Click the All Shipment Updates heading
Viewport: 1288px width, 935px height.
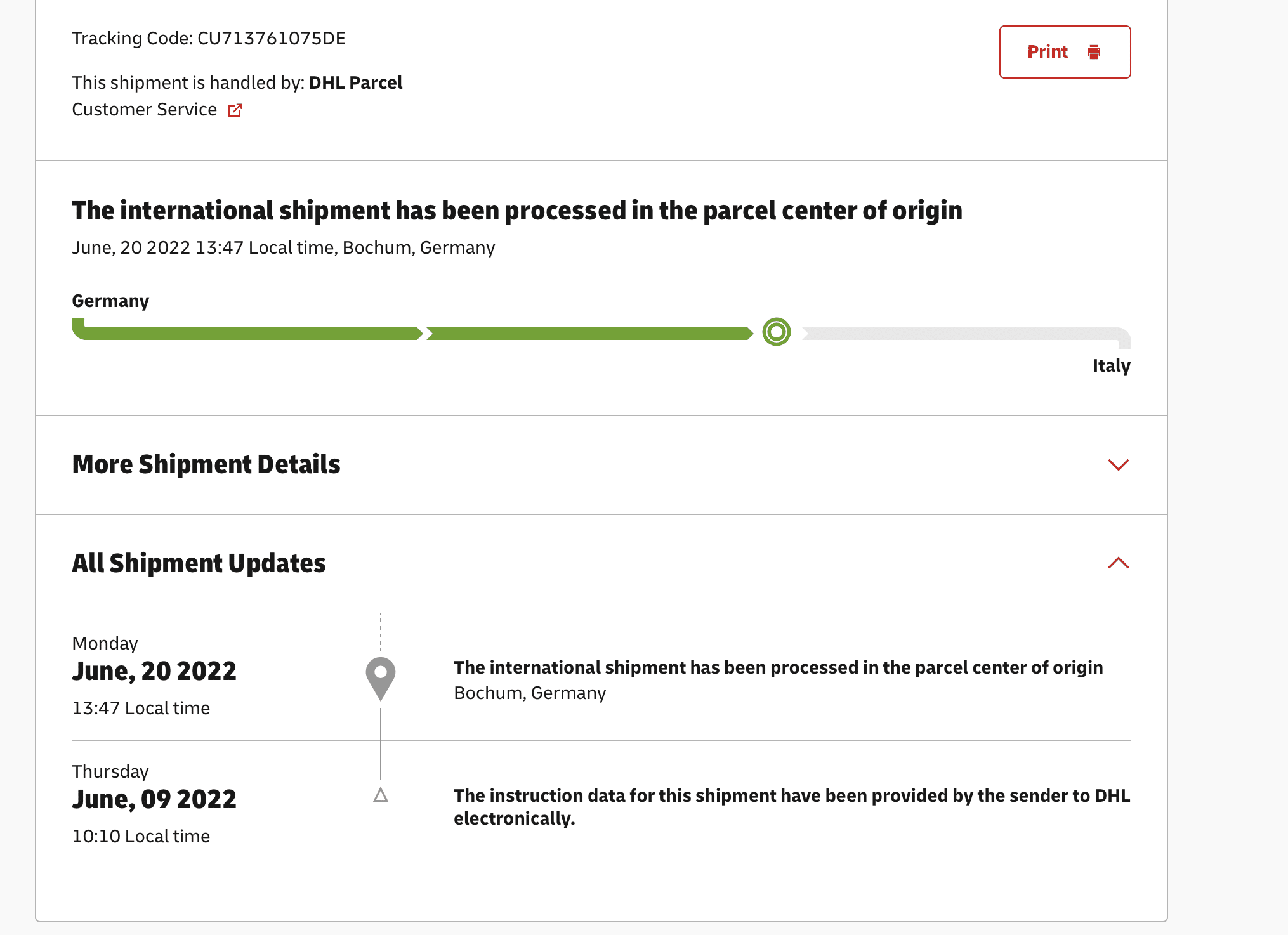199,563
